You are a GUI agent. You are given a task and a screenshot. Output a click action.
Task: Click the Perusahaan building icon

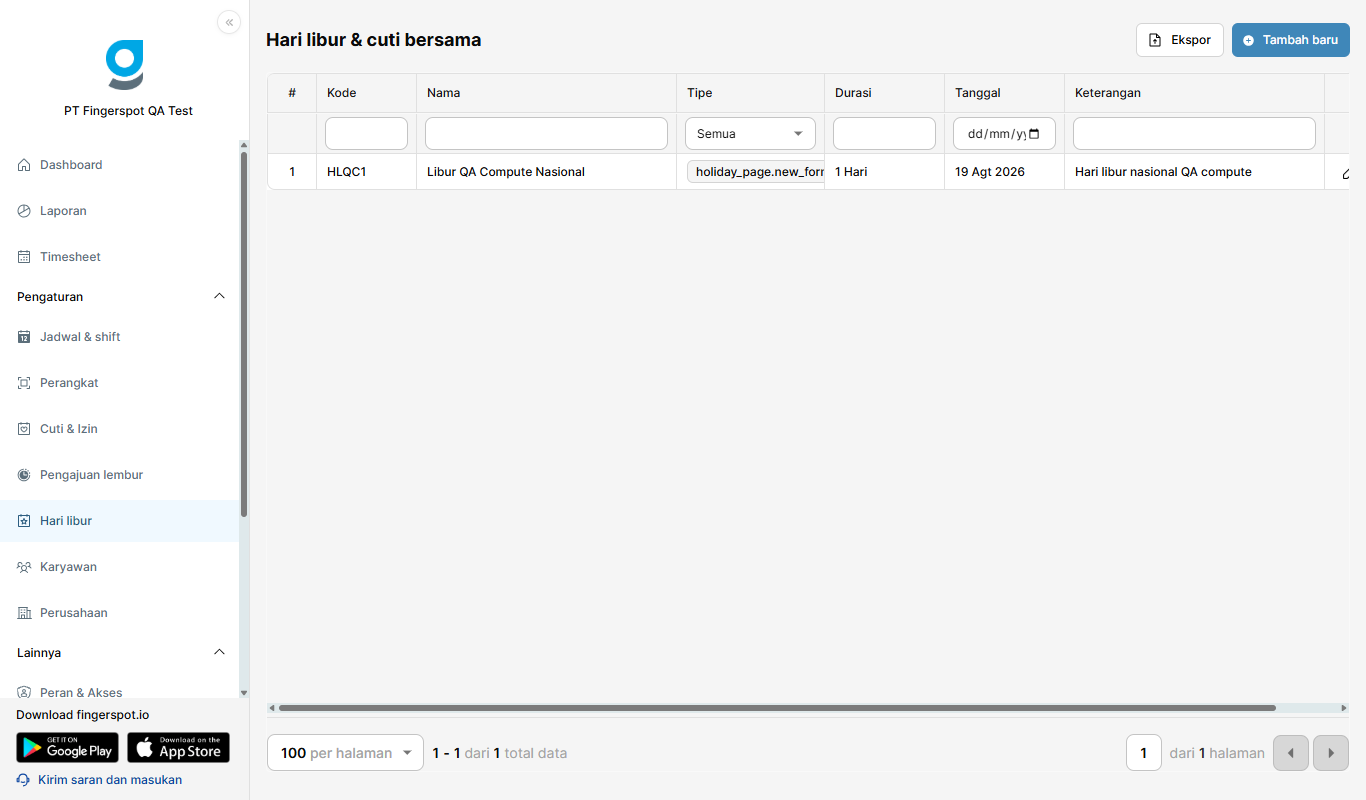[24, 613]
